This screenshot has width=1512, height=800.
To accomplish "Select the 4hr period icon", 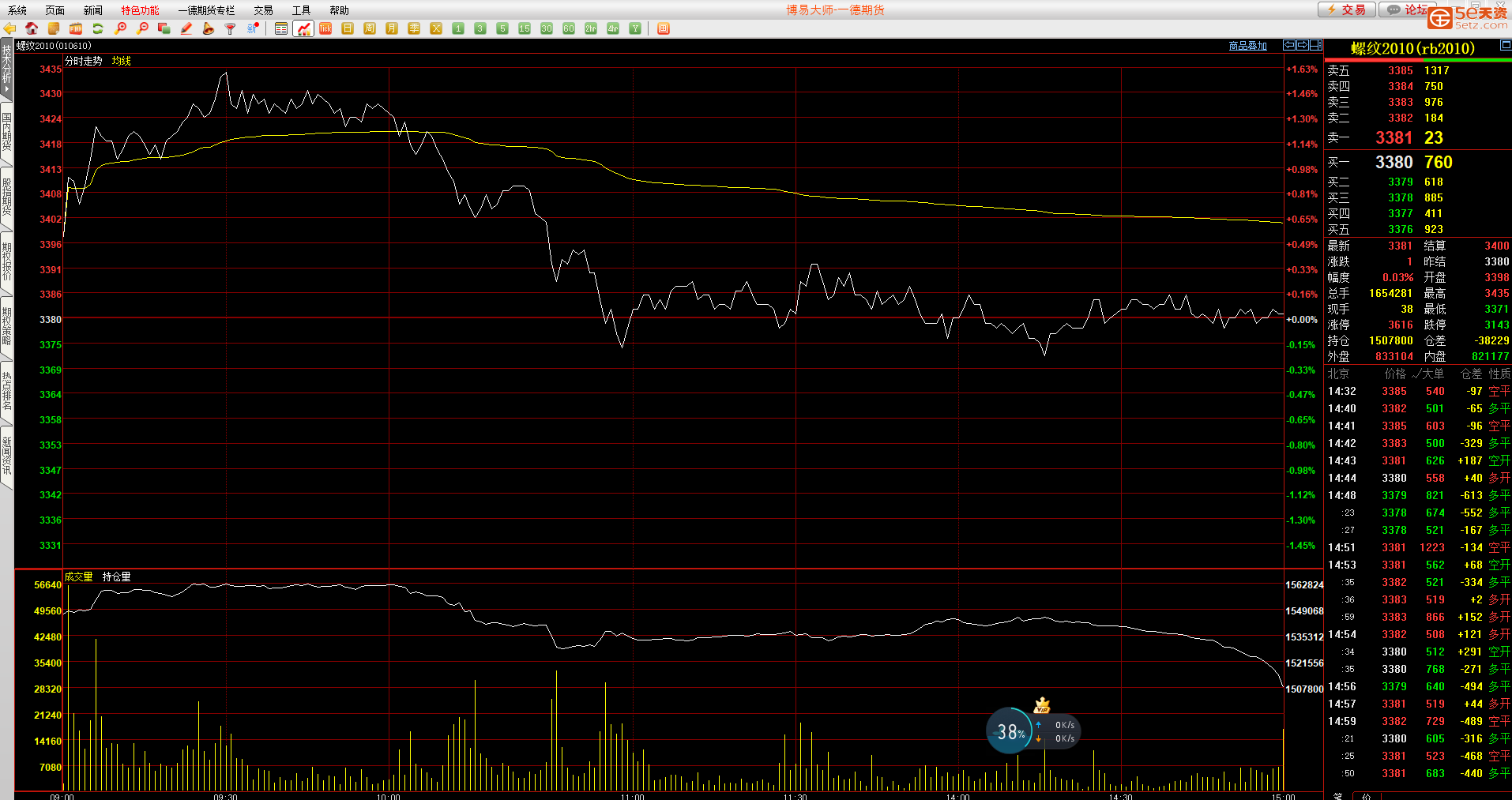I will click(x=613, y=28).
